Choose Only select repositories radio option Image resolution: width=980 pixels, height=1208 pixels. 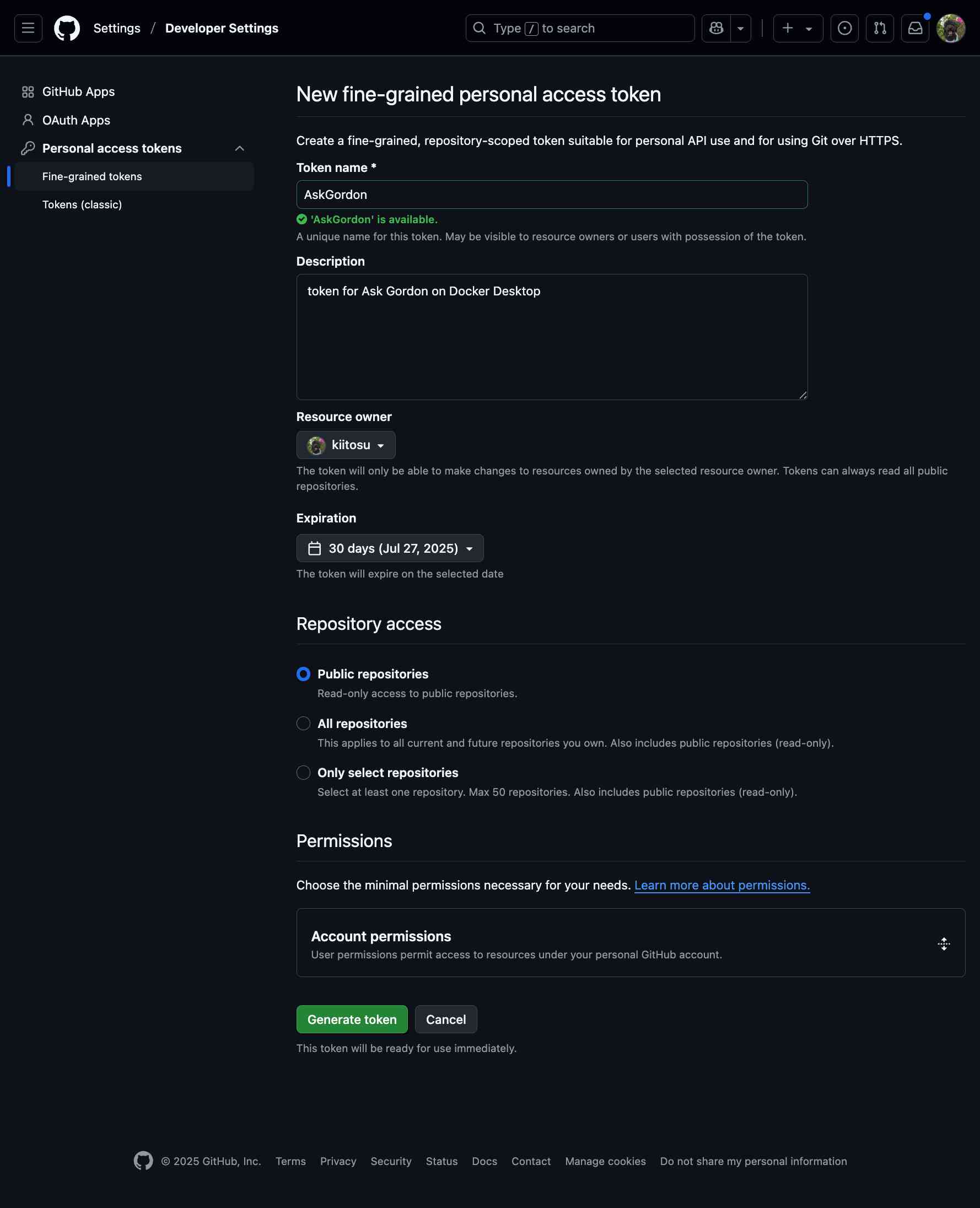click(x=303, y=772)
